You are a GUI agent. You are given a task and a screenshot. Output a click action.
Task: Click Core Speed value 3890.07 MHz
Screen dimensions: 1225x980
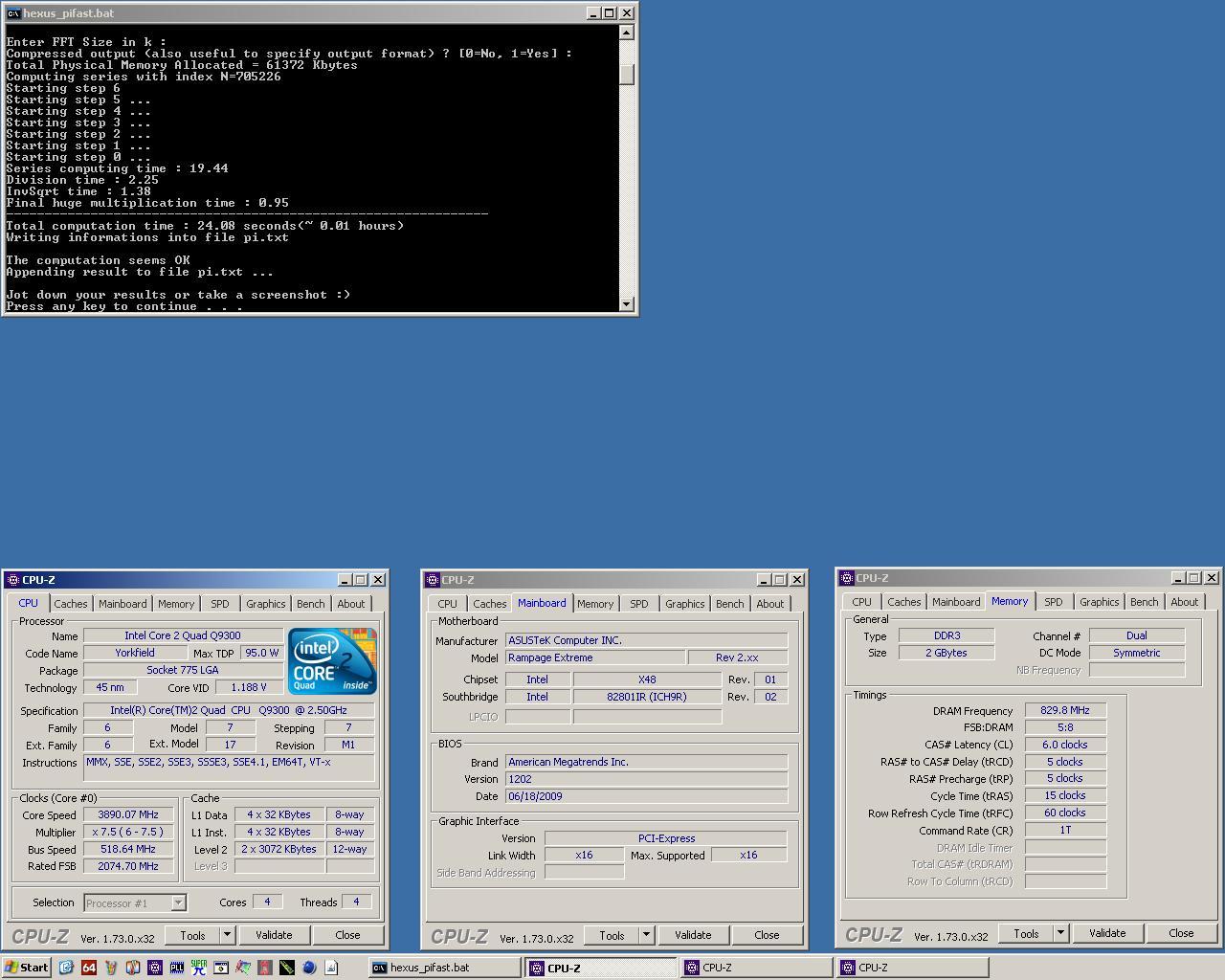tap(128, 814)
